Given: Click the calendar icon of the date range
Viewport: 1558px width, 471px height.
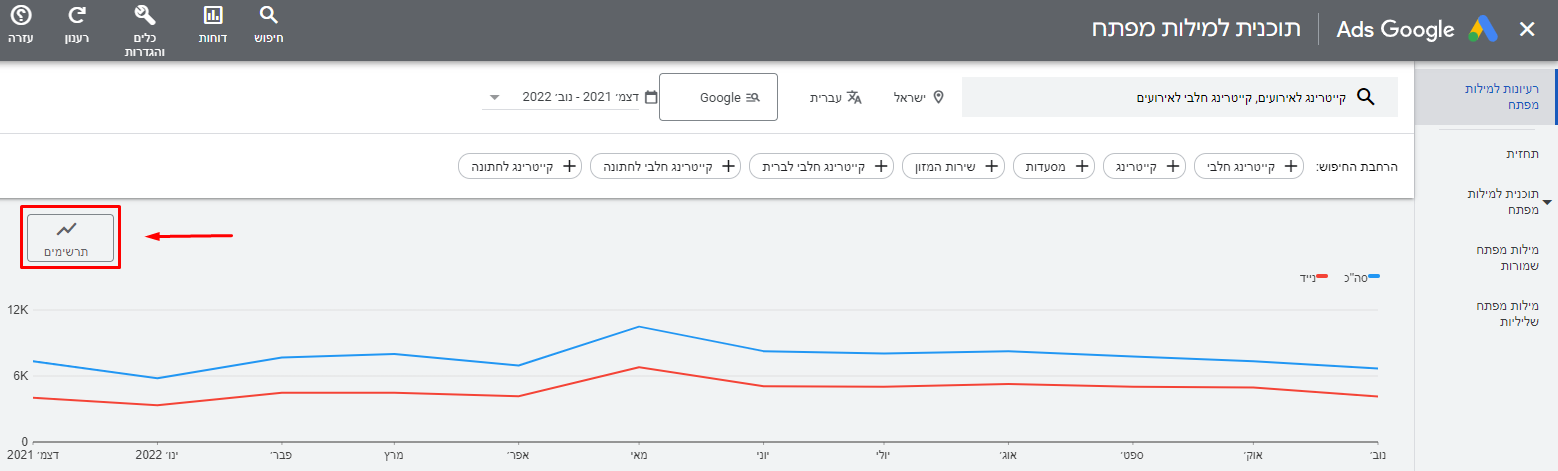Looking at the screenshot, I should click(652, 97).
